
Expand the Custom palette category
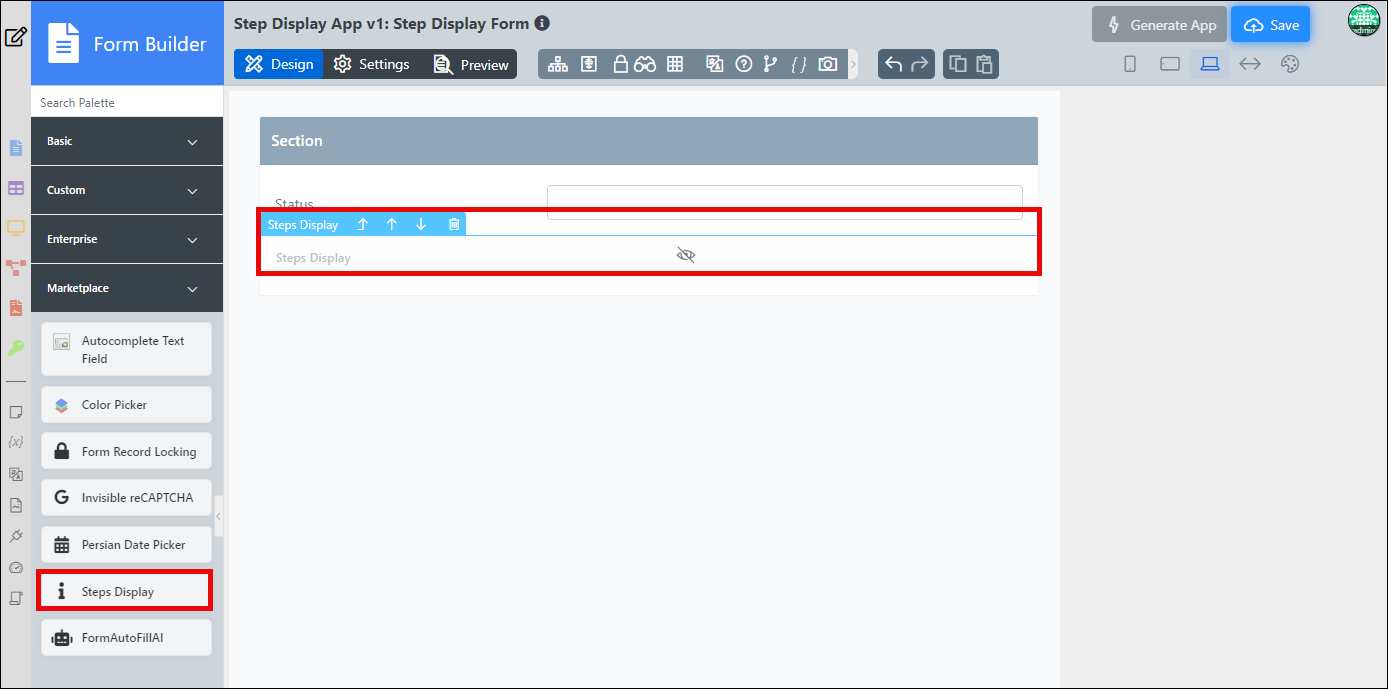tap(127, 190)
